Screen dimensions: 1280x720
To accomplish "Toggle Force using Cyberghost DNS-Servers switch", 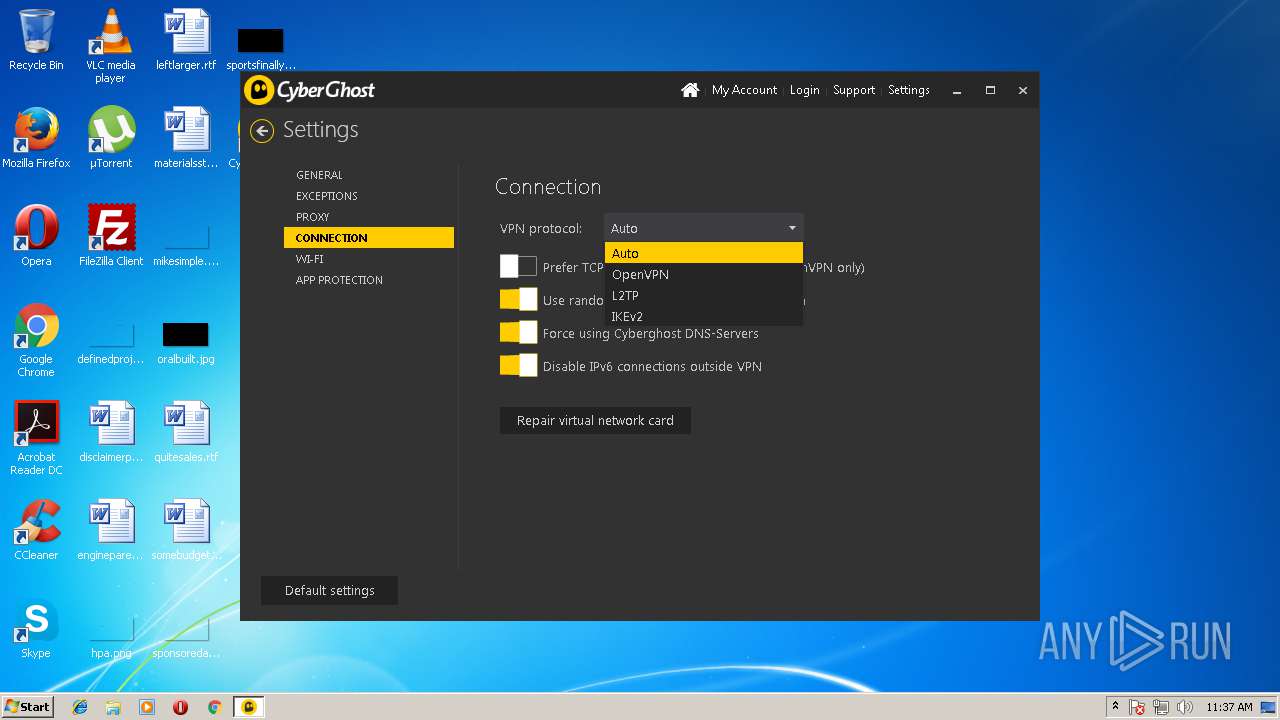I will 518,333.
